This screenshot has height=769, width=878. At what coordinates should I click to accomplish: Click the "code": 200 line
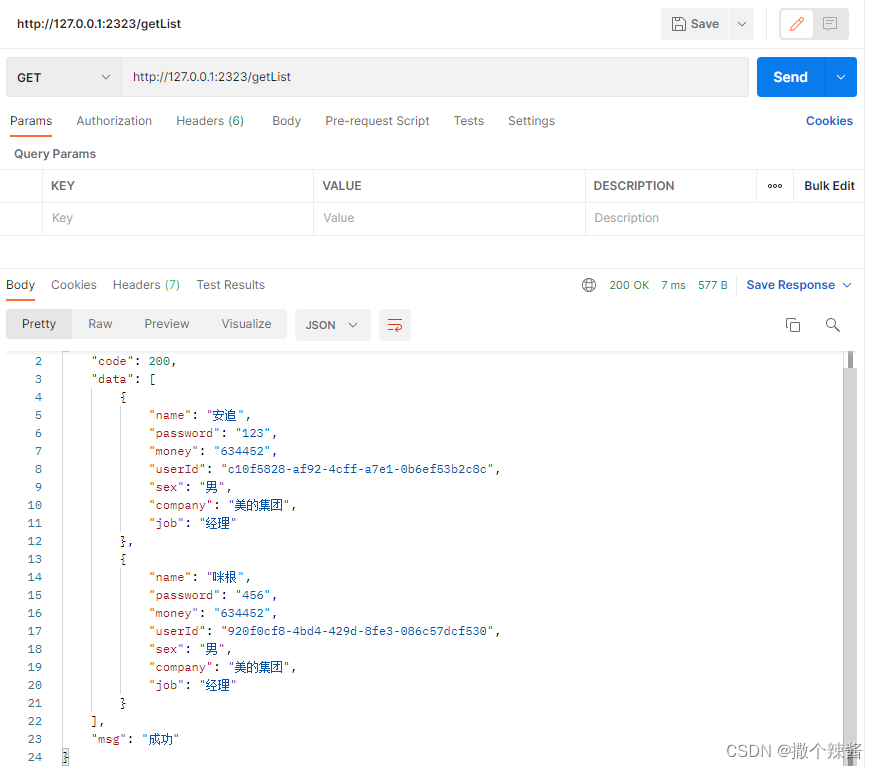(x=134, y=361)
